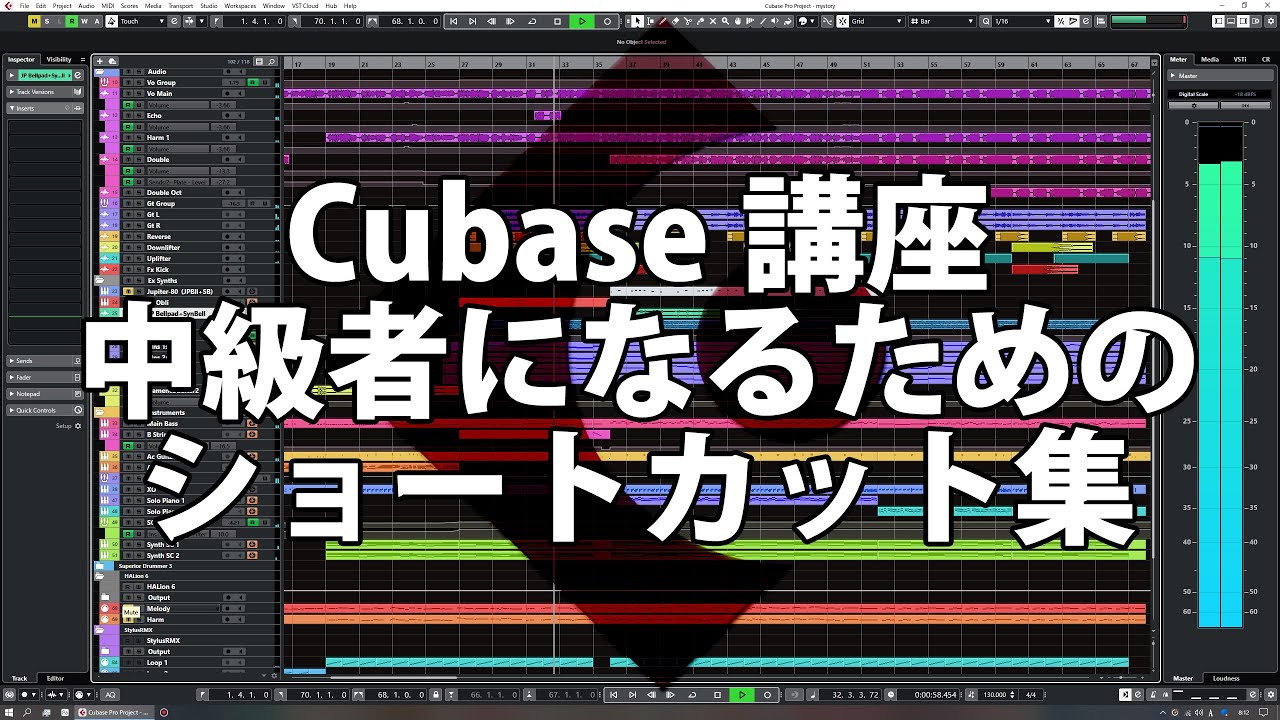Screen dimensions: 1280x720
Task: Click the tempo value 130.000
Action: [994, 695]
